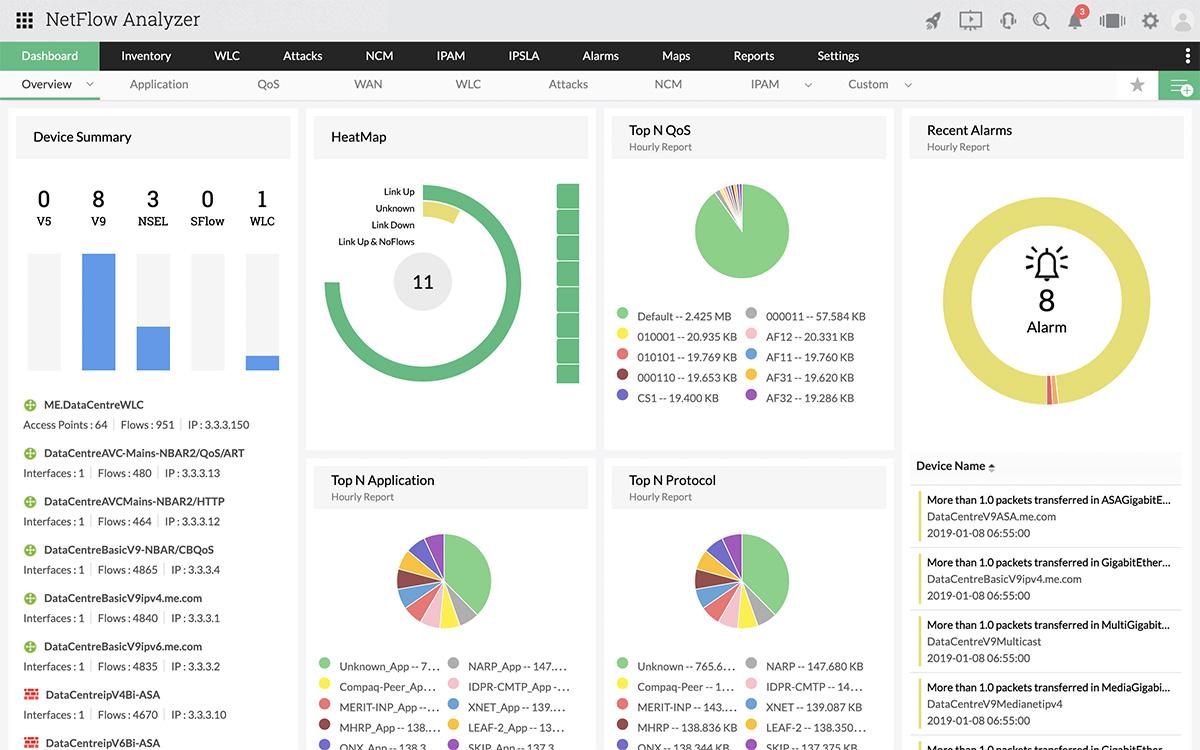Open the IPAM tab dropdown chevron
Viewport: 1200px width, 750px height.
(808, 85)
